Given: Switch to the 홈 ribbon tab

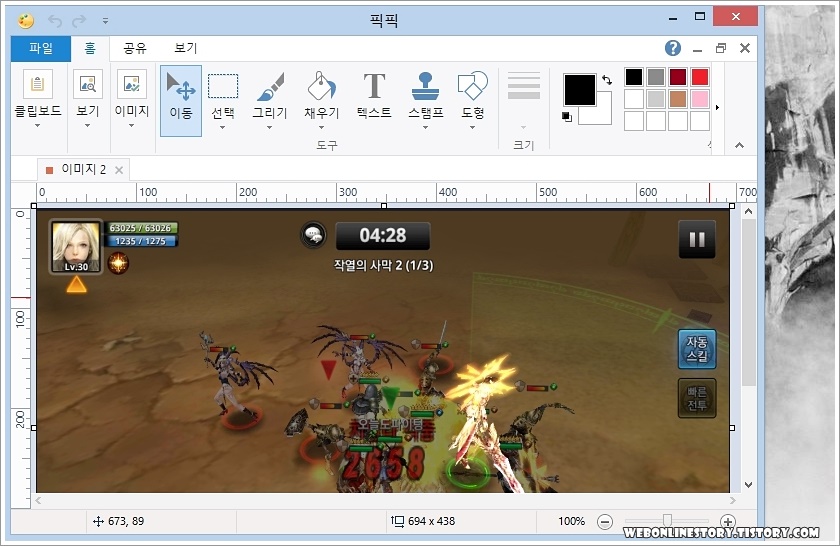Looking at the screenshot, I should tap(90, 49).
